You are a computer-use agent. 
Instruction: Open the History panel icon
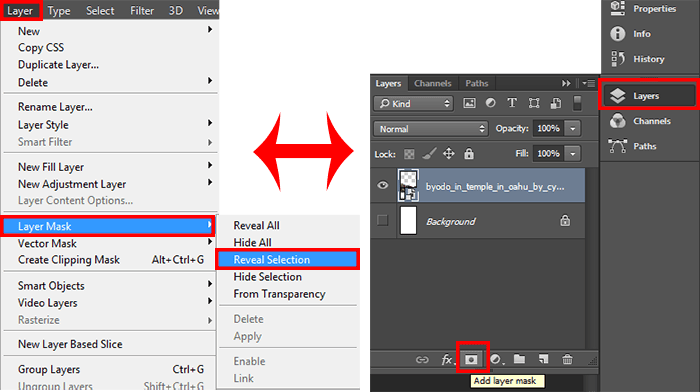pyautogui.click(x=618, y=58)
